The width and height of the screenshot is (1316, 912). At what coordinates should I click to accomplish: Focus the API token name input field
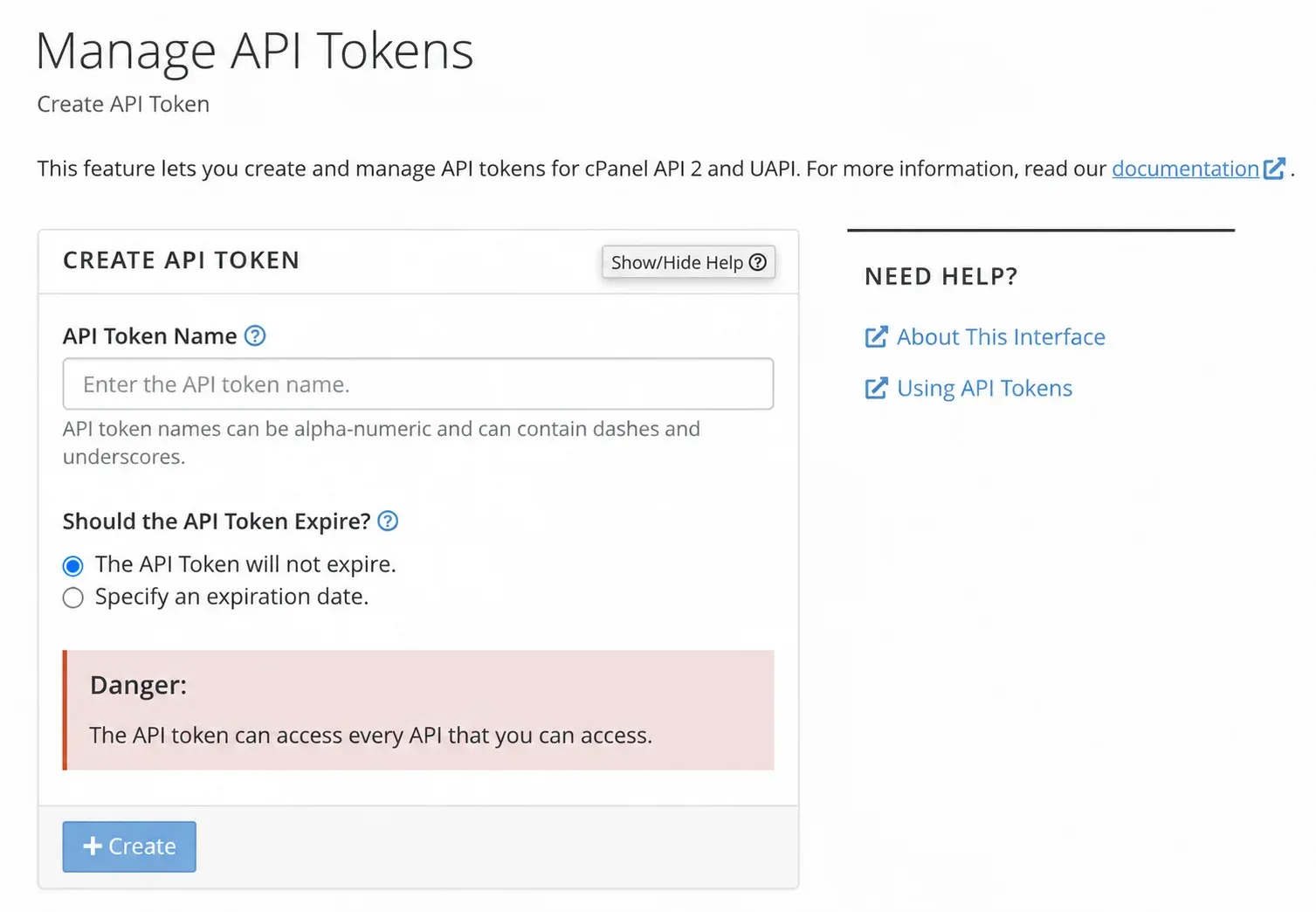point(418,383)
